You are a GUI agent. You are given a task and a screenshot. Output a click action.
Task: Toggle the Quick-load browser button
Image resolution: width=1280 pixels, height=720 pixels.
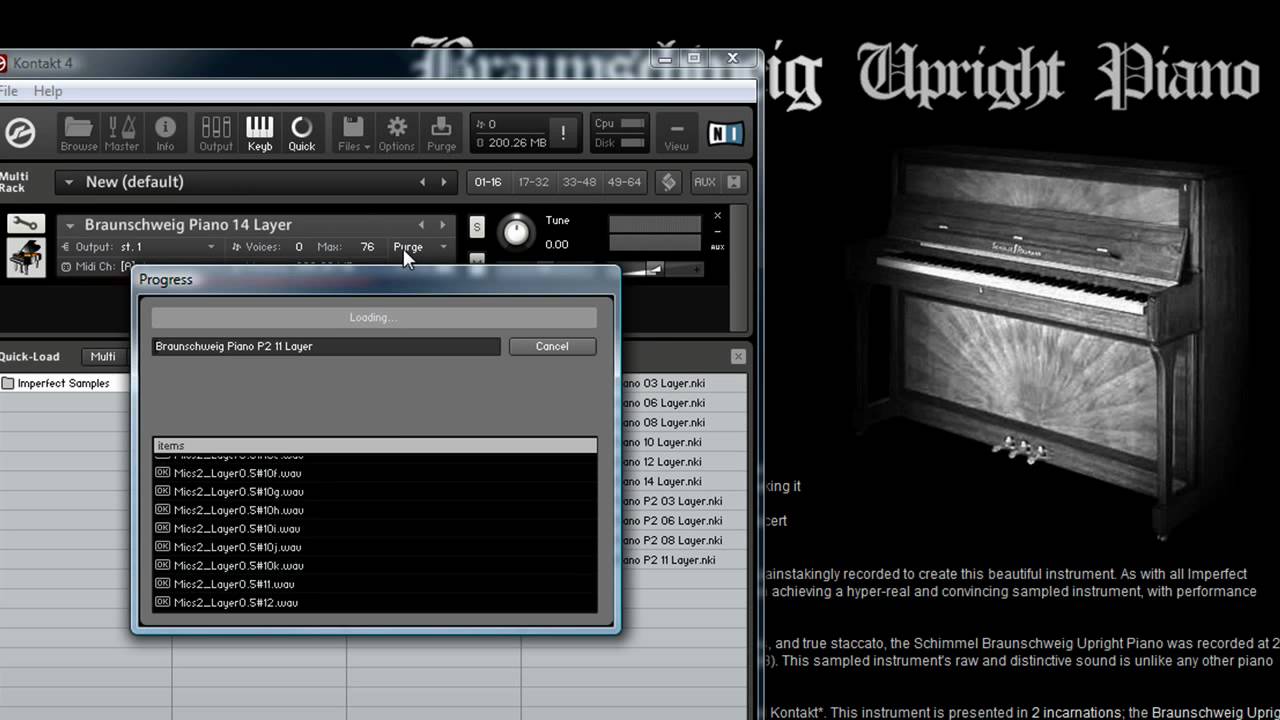coord(301,133)
